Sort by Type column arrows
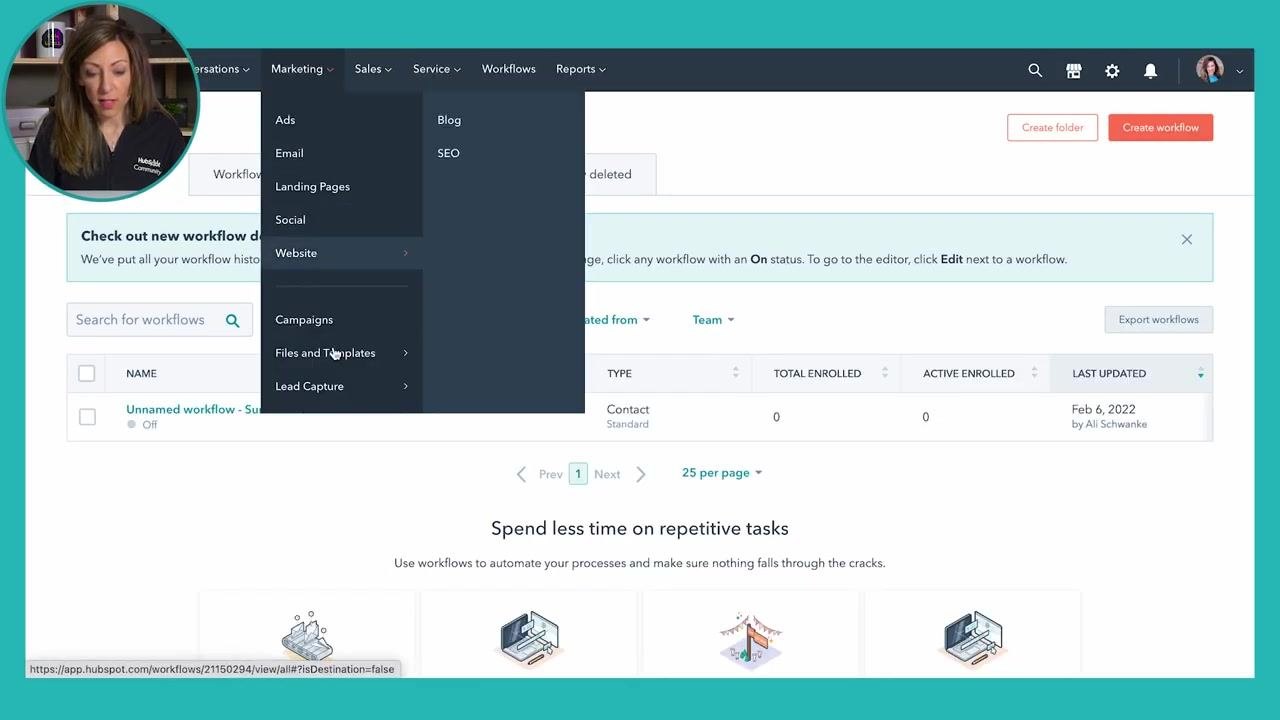This screenshot has width=1280, height=720. (736, 373)
